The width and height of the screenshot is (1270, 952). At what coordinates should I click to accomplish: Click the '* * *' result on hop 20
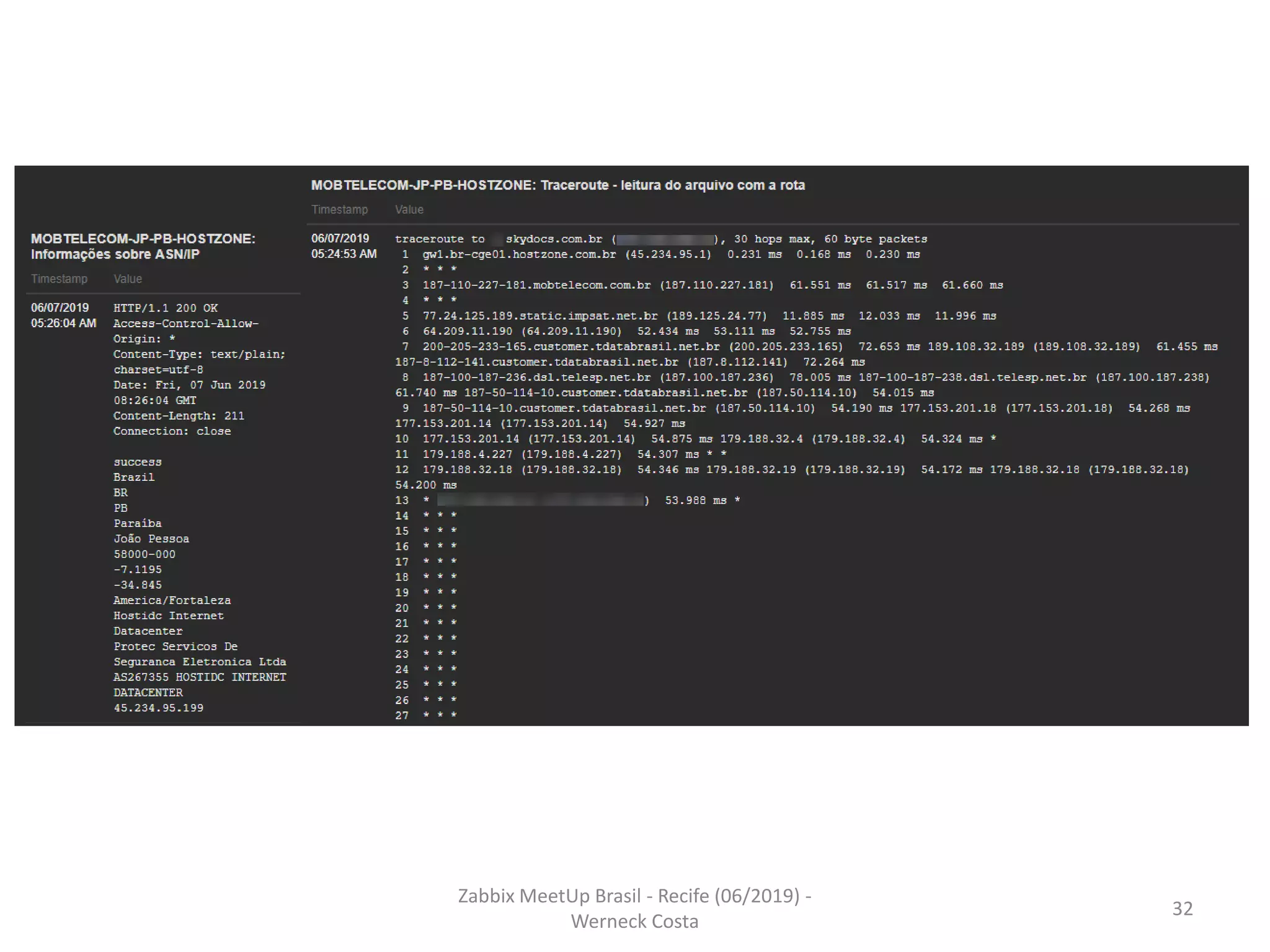[x=440, y=608]
